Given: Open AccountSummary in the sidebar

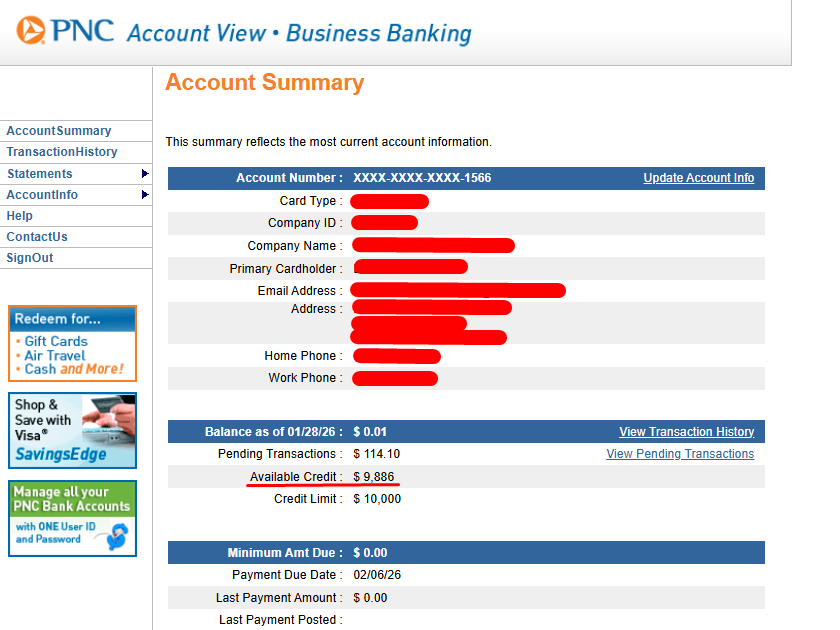Looking at the screenshot, I should pos(59,131).
